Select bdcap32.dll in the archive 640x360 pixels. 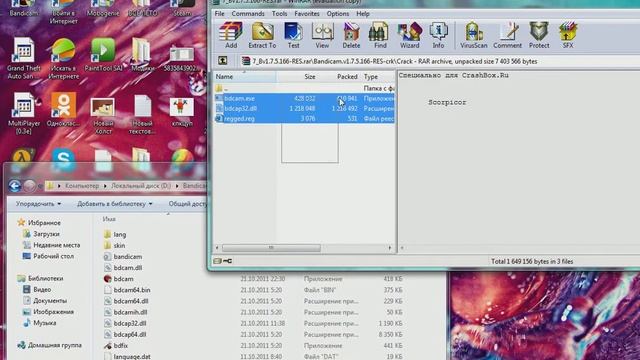[304, 109]
